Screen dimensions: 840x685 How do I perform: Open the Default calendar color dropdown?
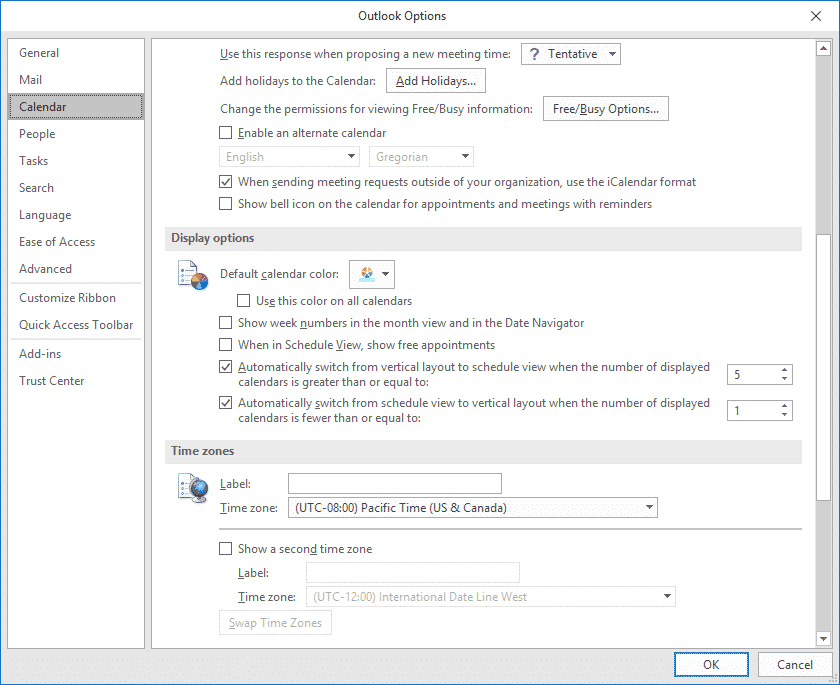point(372,274)
